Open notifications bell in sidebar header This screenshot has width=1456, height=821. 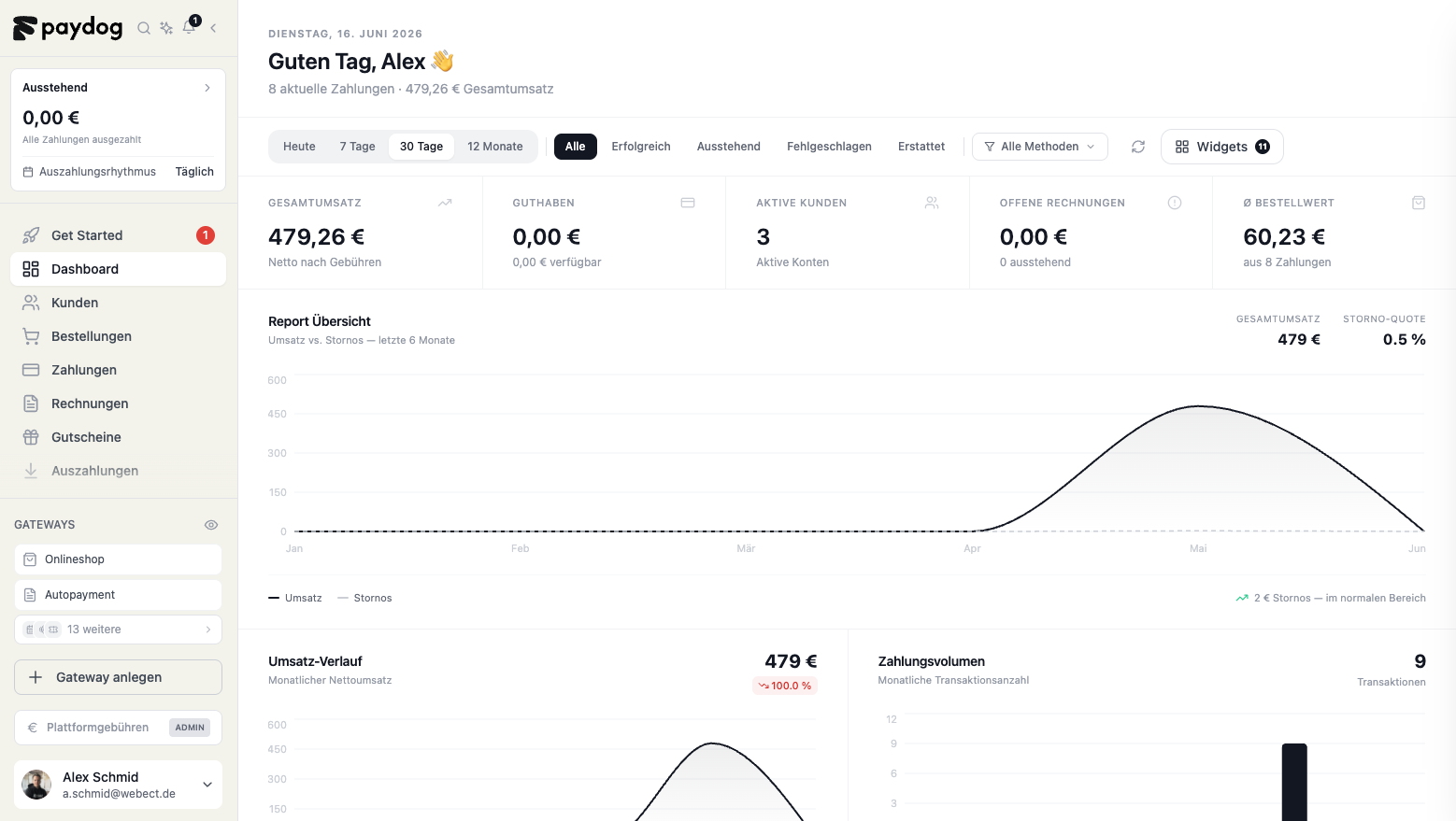click(x=190, y=27)
